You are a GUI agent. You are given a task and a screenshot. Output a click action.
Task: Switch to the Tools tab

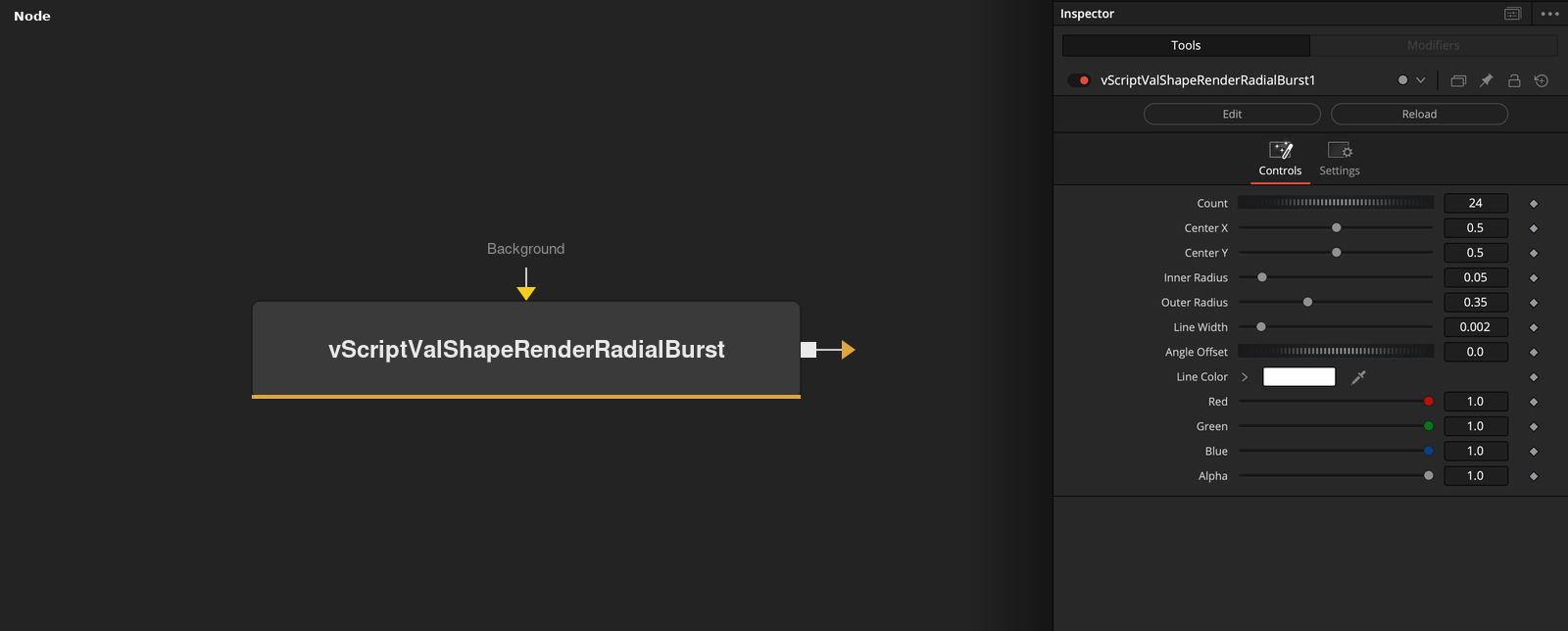tap(1186, 45)
